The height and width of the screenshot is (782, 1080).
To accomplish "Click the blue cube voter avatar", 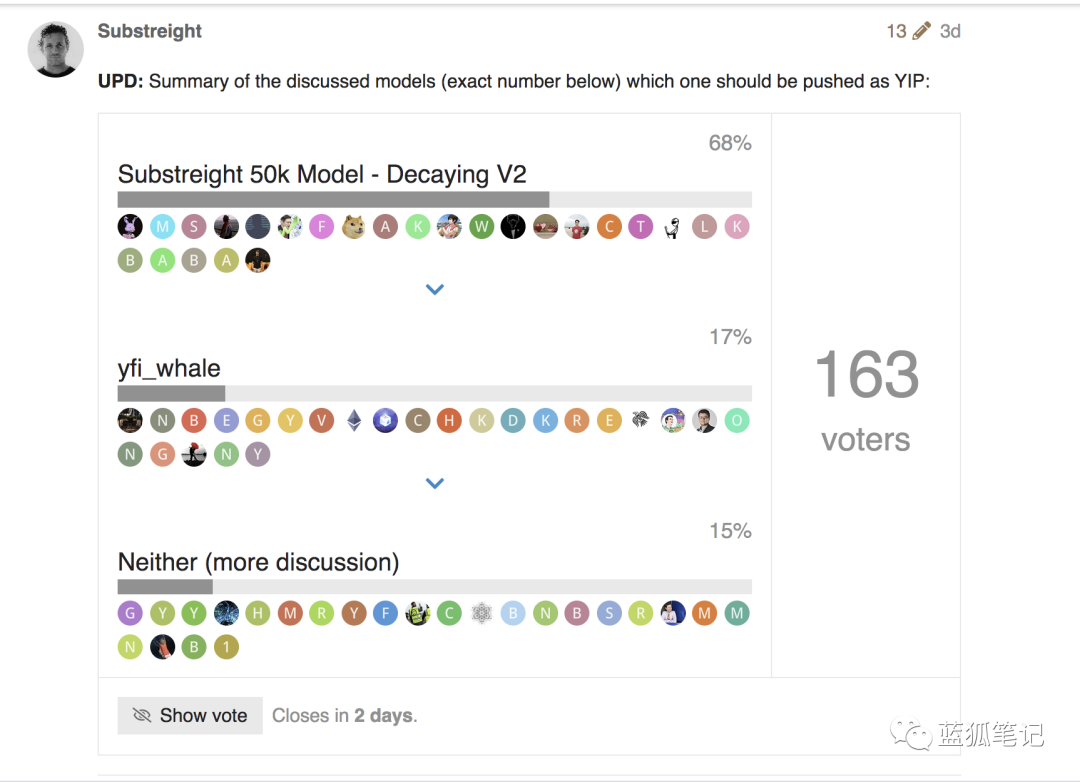I will tap(386, 421).
